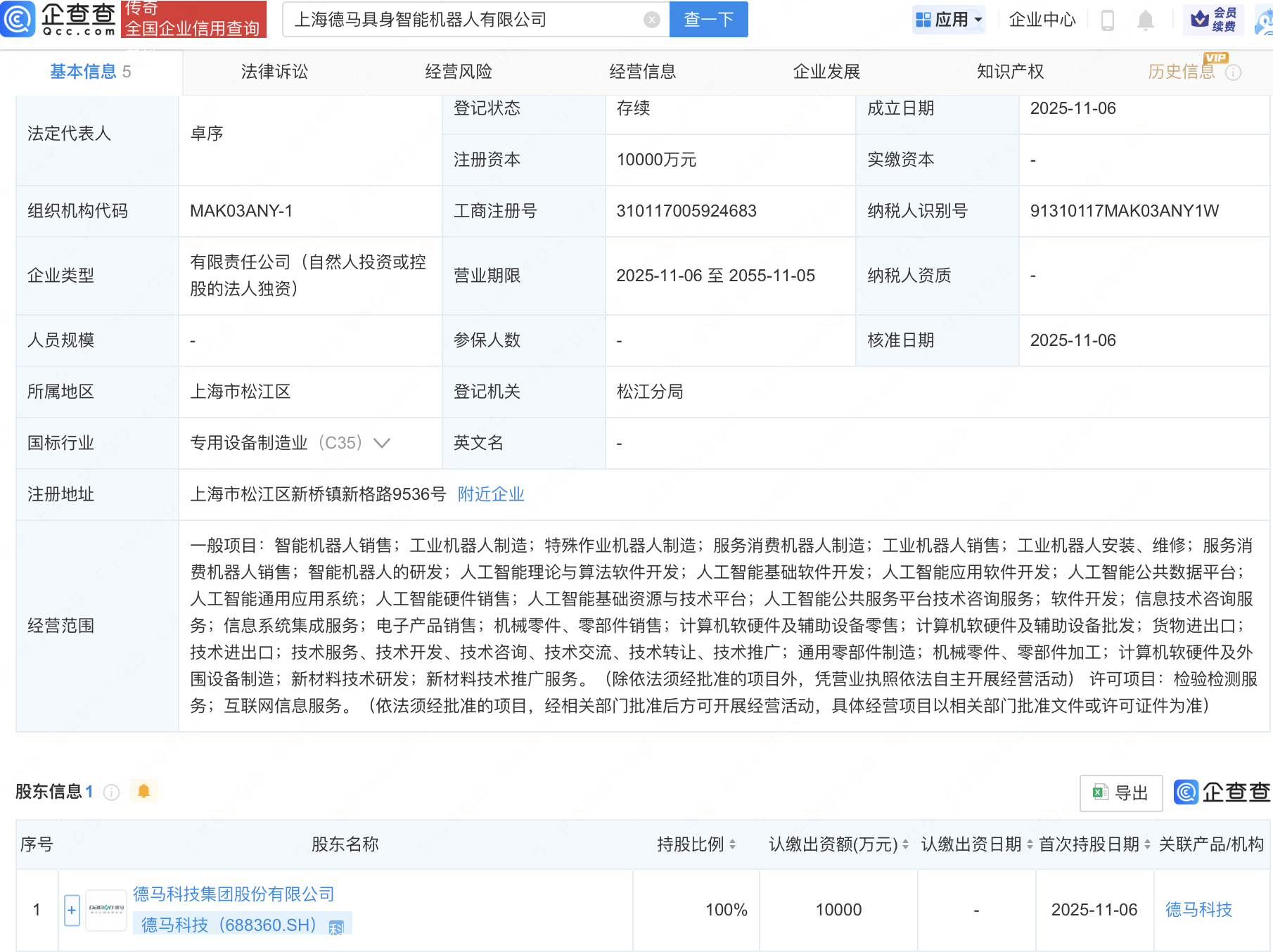Expand the 专用设备制造业 industry chevron
The width and height of the screenshot is (1273, 952).
381,443
